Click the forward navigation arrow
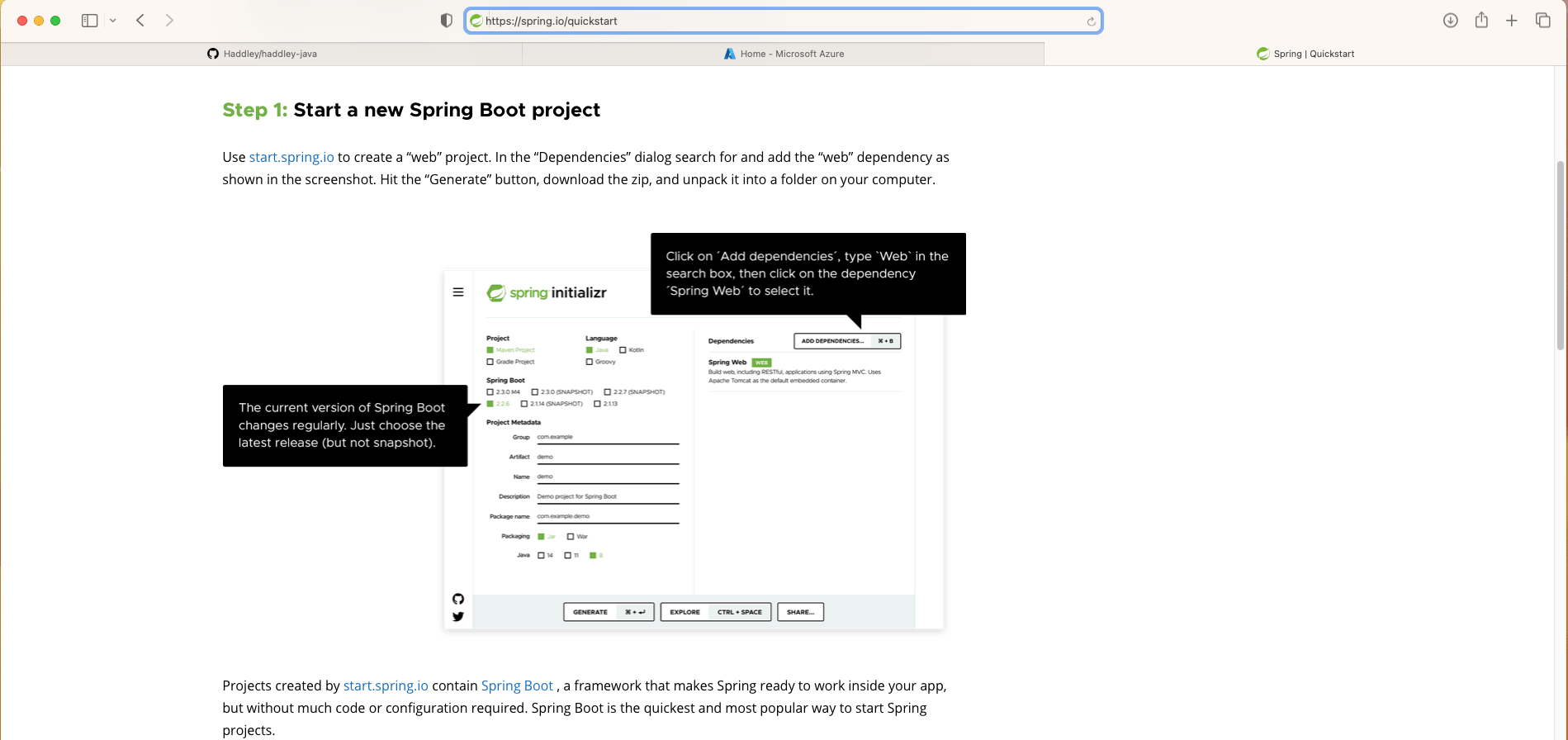The image size is (1568, 740). tap(169, 21)
